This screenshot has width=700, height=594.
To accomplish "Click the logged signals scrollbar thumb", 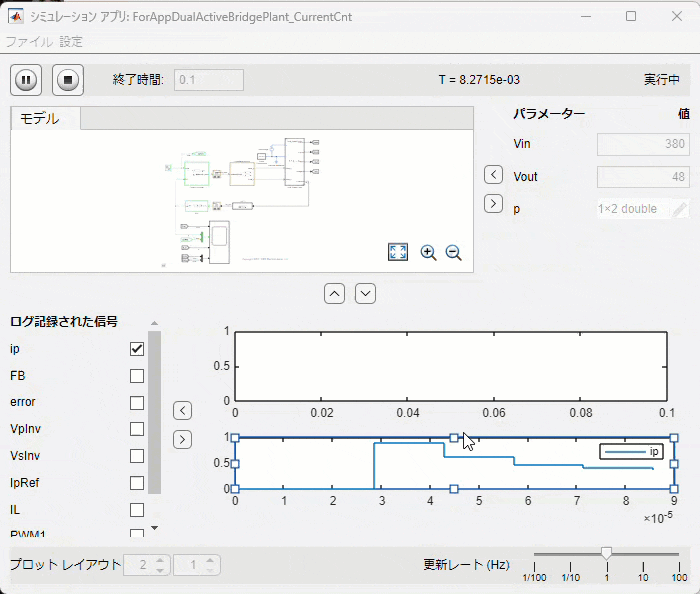I will tap(154, 412).
